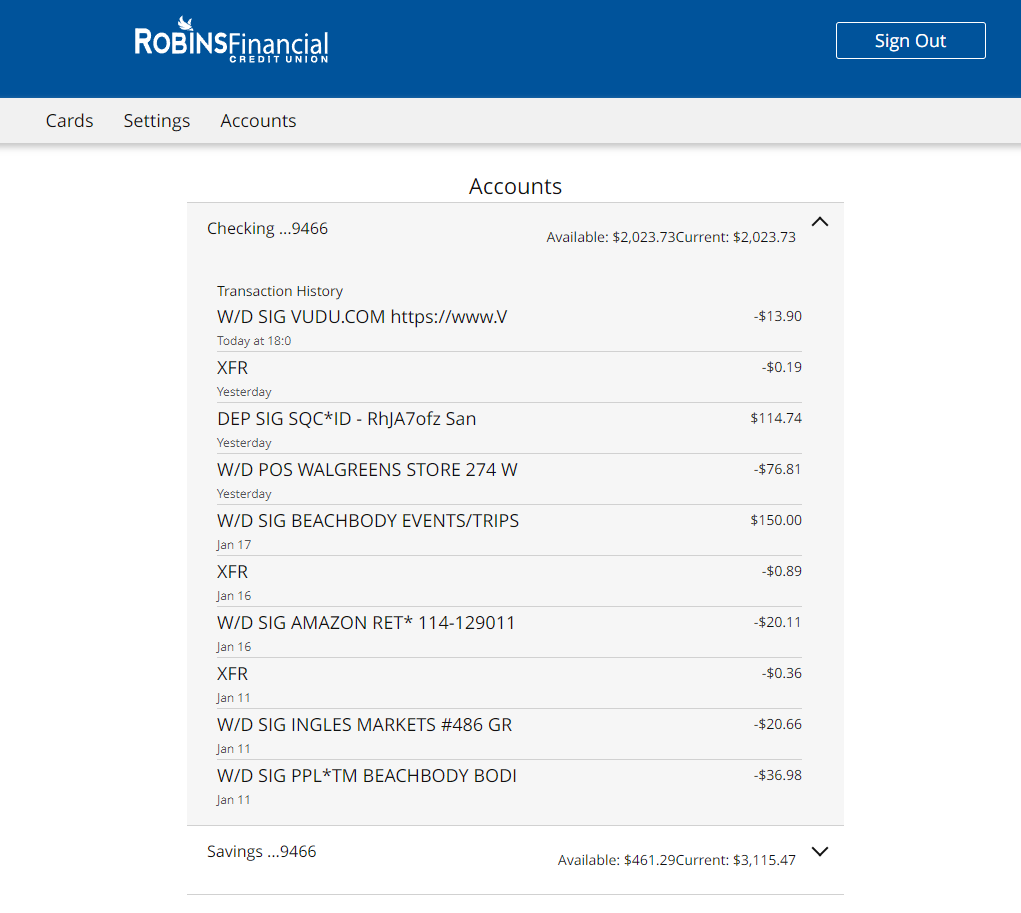Click the Robins Financial Credit Union logo
This screenshot has width=1021, height=913.
coord(231,40)
